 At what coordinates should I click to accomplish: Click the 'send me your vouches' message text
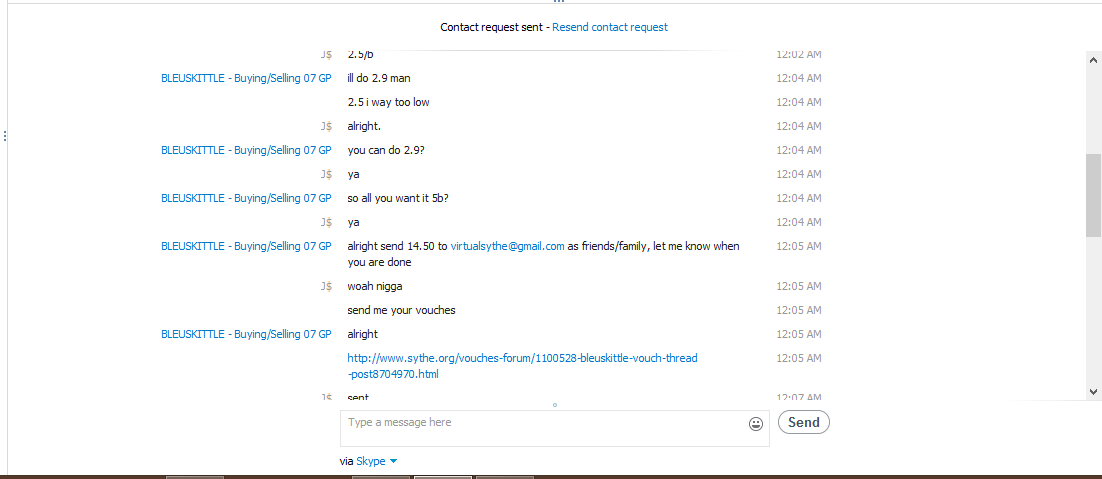click(x=401, y=310)
